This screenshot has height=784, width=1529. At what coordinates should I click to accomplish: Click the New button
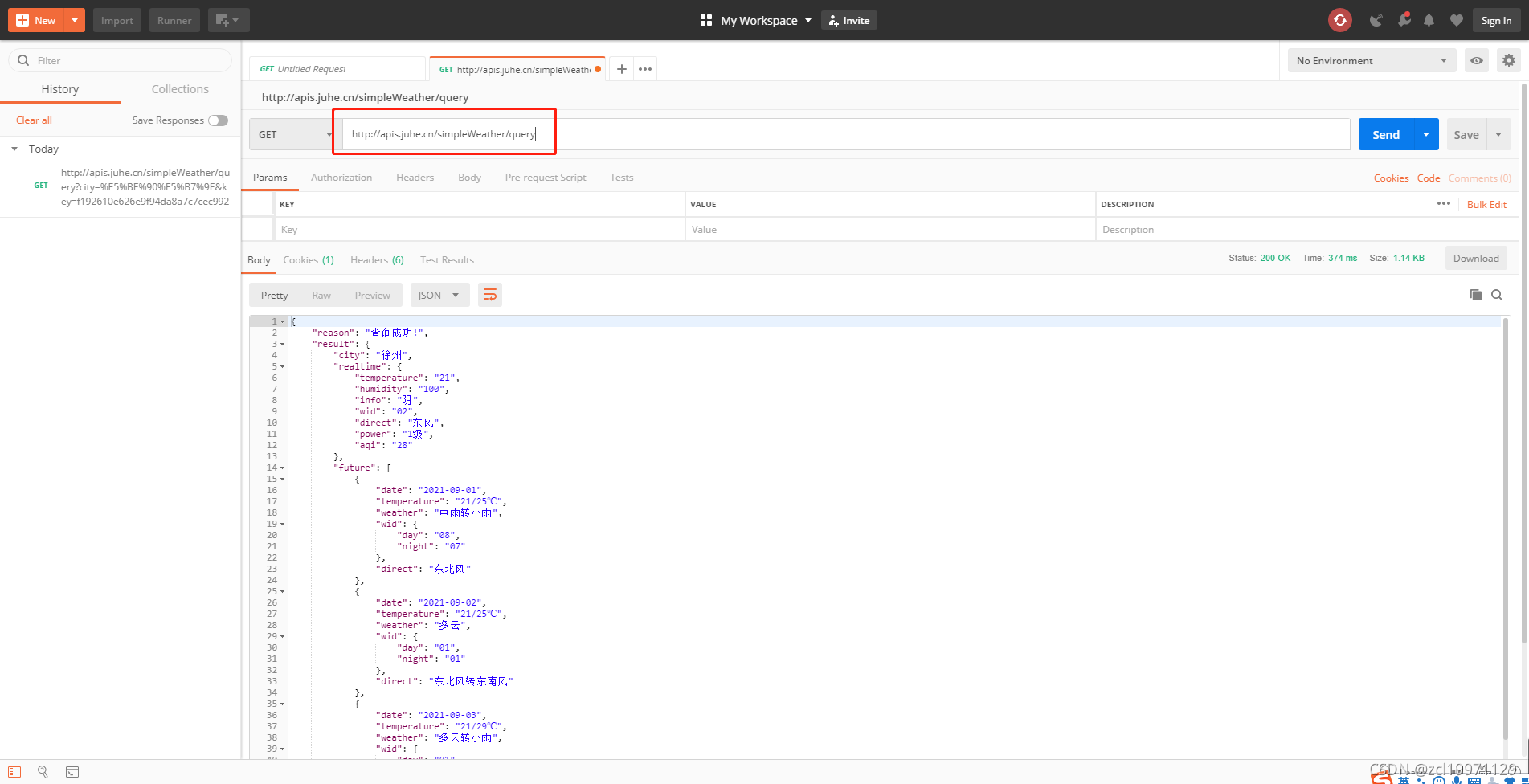[36, 20]
